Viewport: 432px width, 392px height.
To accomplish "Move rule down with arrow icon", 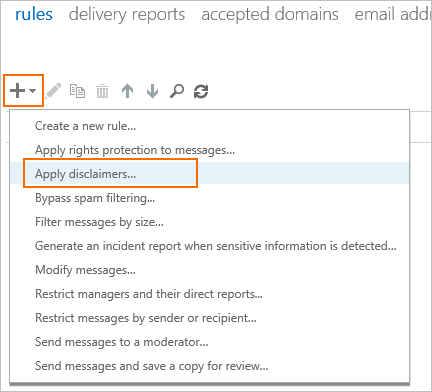I will tap(152, 91).
